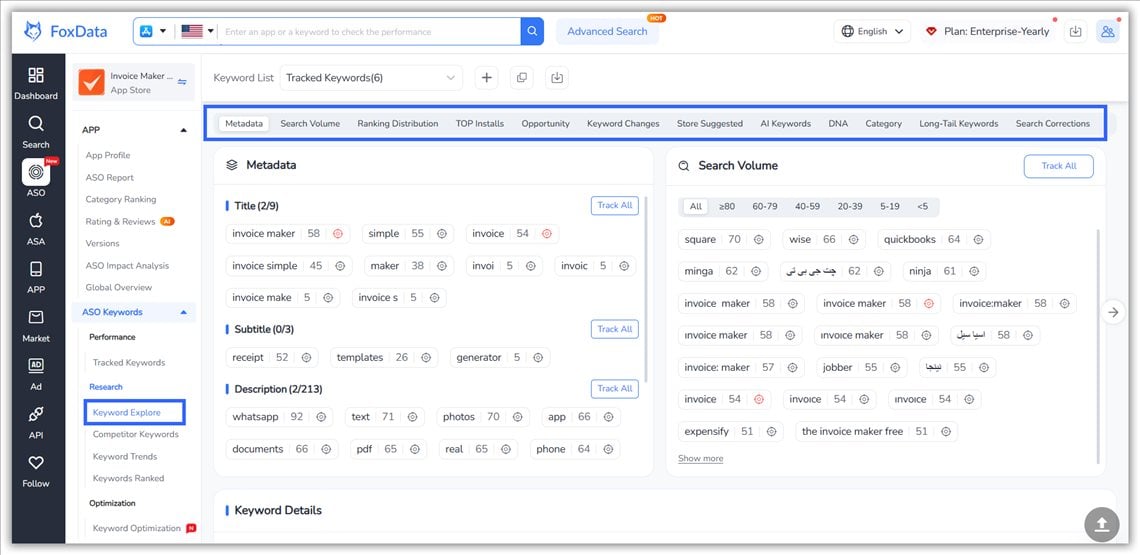Track the keyword expensify

(771, 431)
